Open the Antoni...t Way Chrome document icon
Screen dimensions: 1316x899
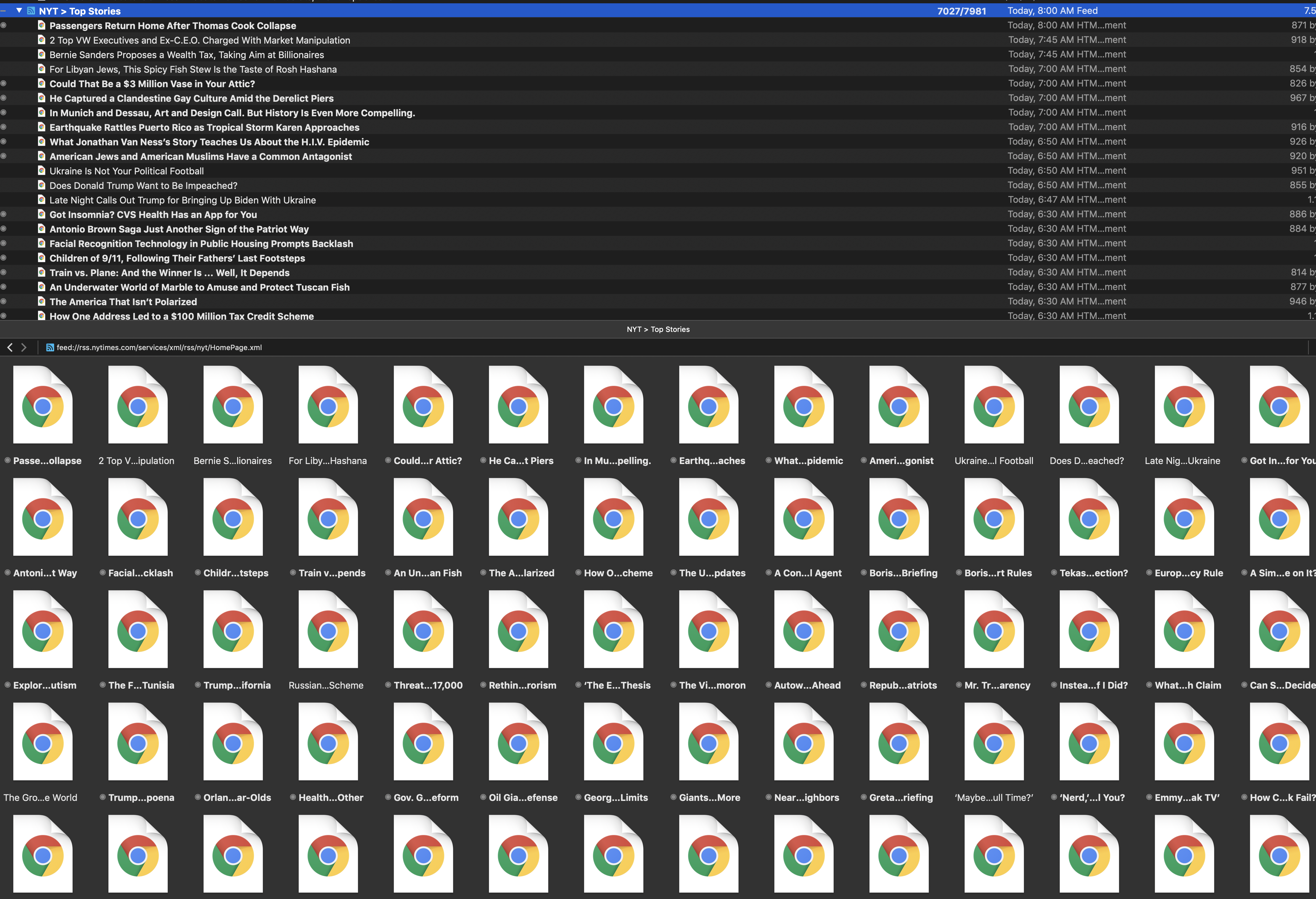[x=43, y=516]
